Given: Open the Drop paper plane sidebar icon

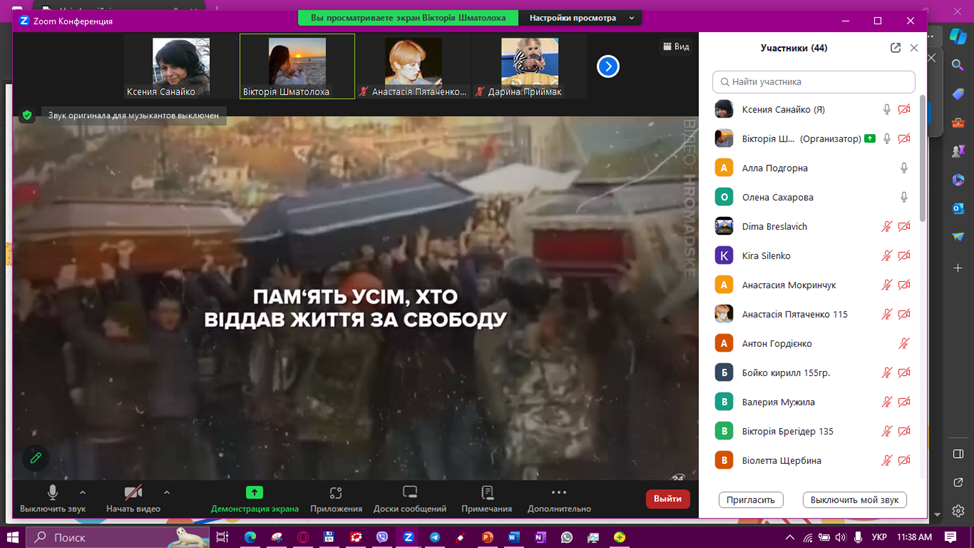Looking at the screenshot, I should [x=958, y=237].
